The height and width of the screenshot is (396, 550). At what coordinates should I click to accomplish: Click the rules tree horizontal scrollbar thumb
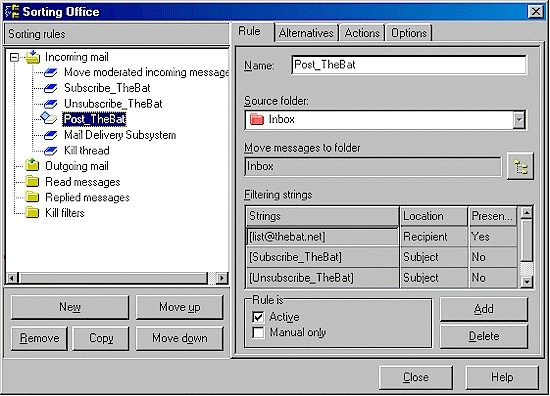tap(113, 278)
